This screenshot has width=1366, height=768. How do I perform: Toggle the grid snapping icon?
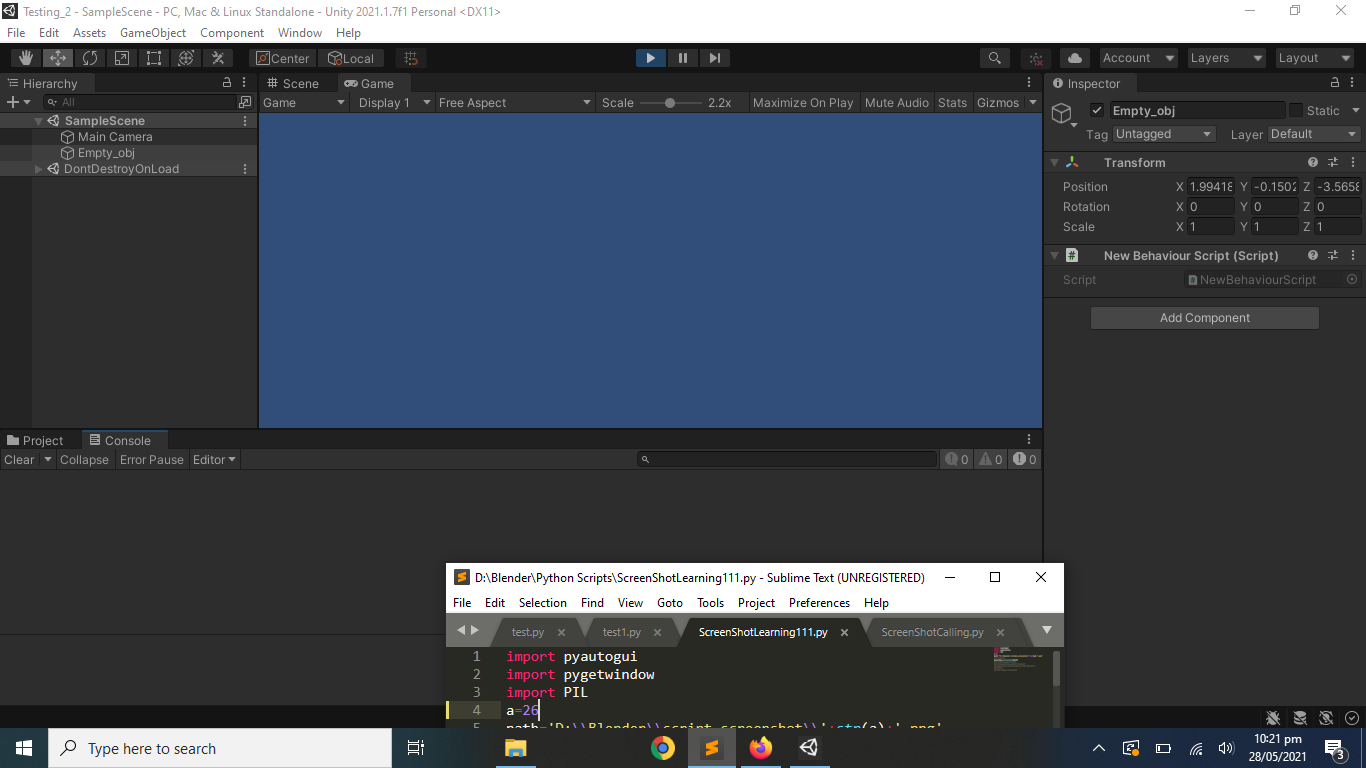point(410,58)
